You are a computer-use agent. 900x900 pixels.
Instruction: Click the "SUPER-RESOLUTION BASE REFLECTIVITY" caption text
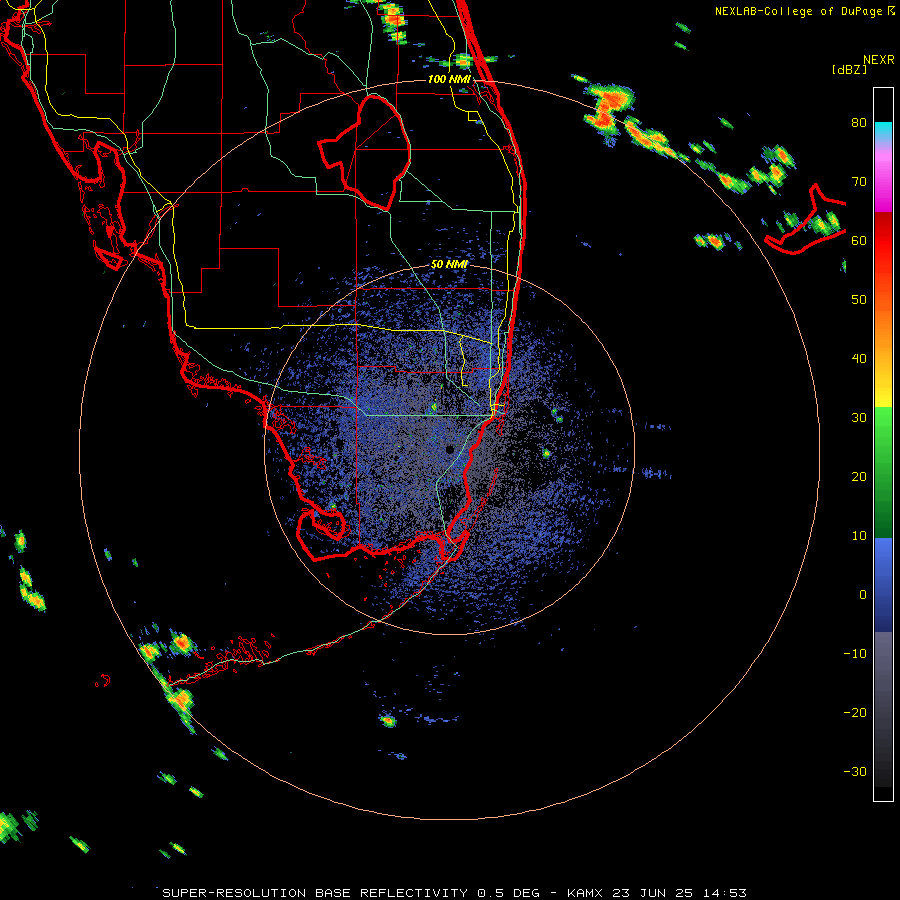pos(315,893)
